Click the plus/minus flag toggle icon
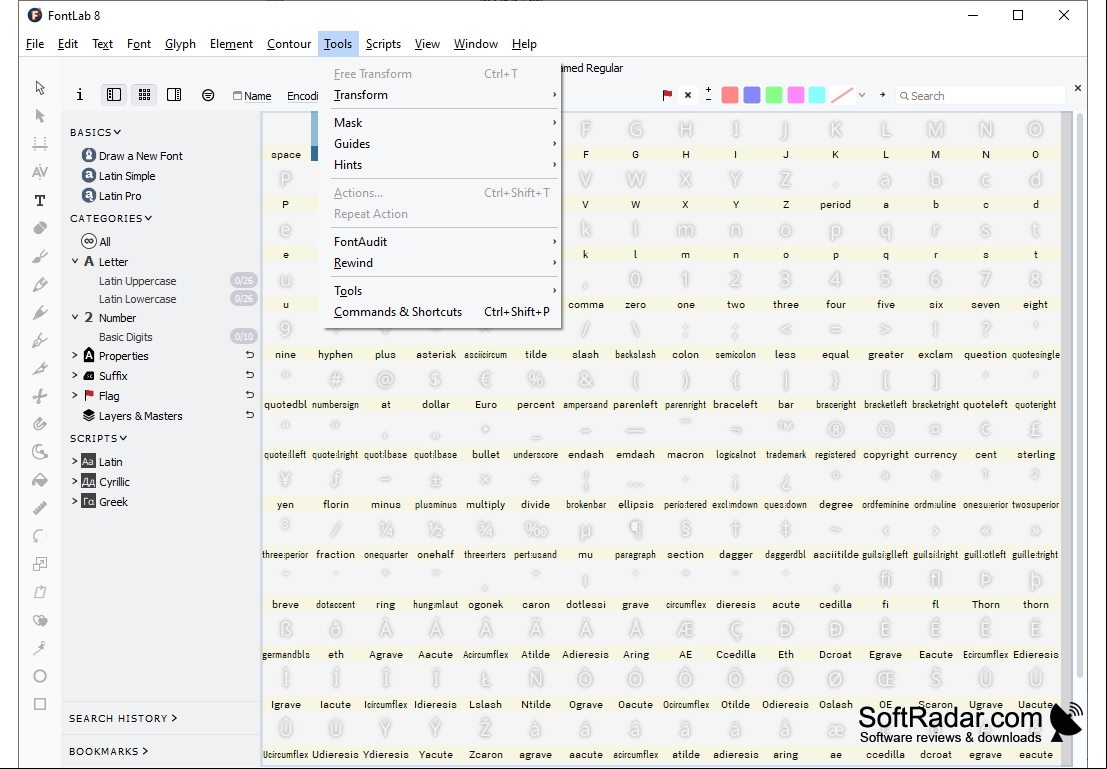This screenshot has width=1107, height=769. point(708,95)
